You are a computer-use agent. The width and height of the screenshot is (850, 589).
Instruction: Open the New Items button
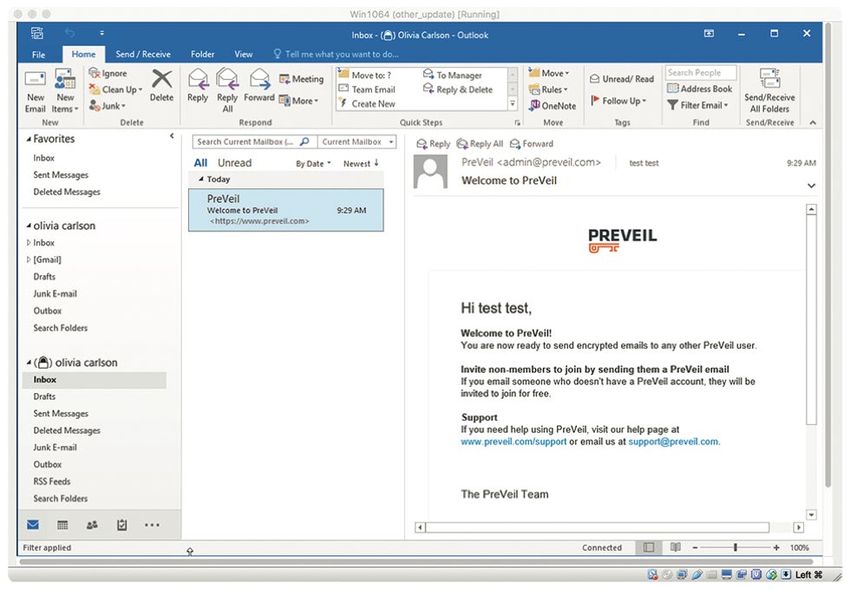click(x=65, y=91)
